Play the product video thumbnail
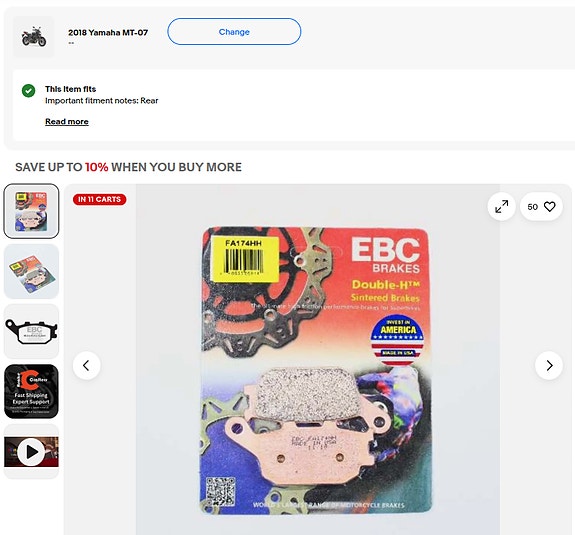Image resolution: width=575 pixels, height=535 pixels. point(31,452)
